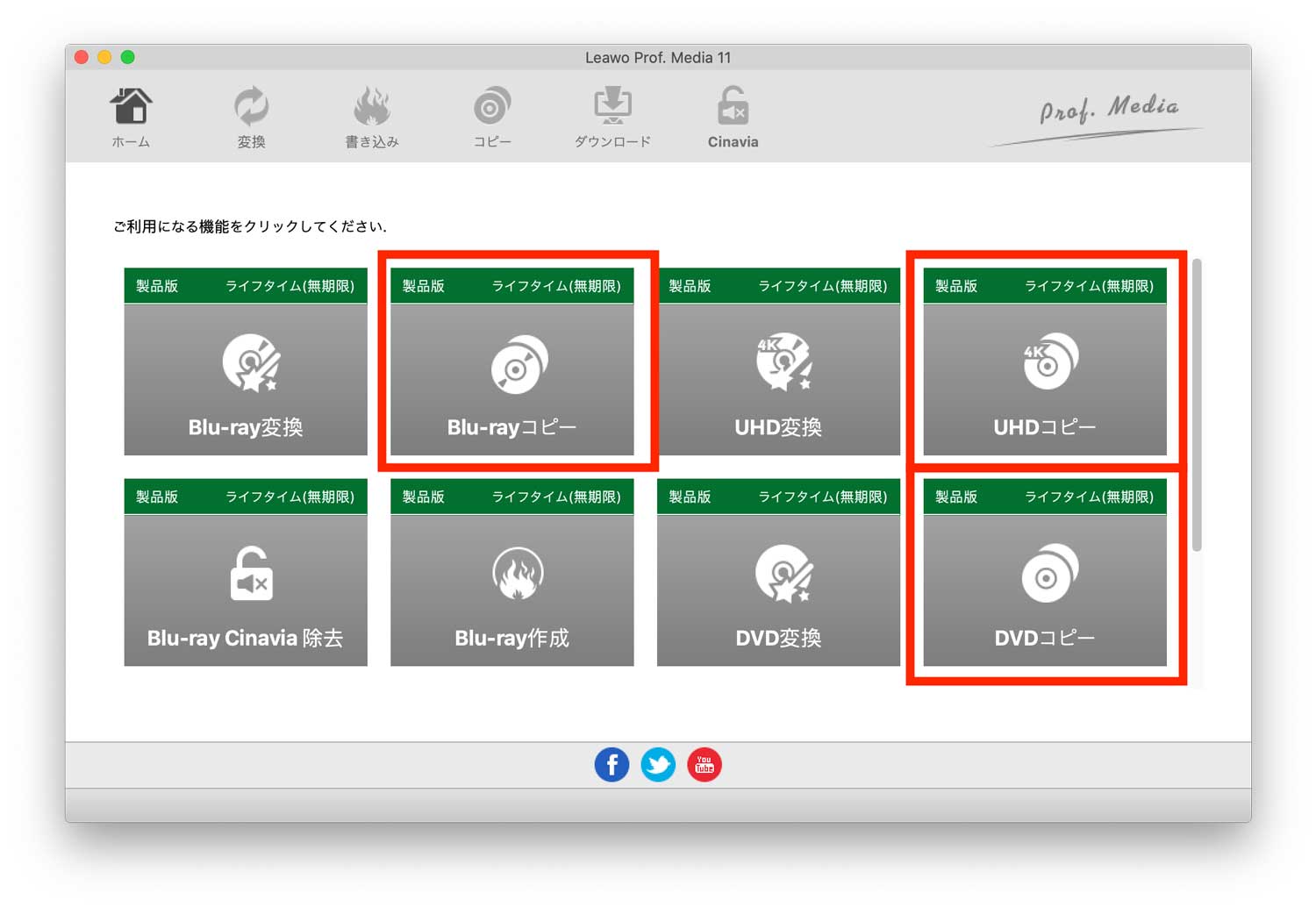Open the 書き込み (Burn) toolbar module
The height and width of the screenshot is (908, 1316).
tap(372, 117)
